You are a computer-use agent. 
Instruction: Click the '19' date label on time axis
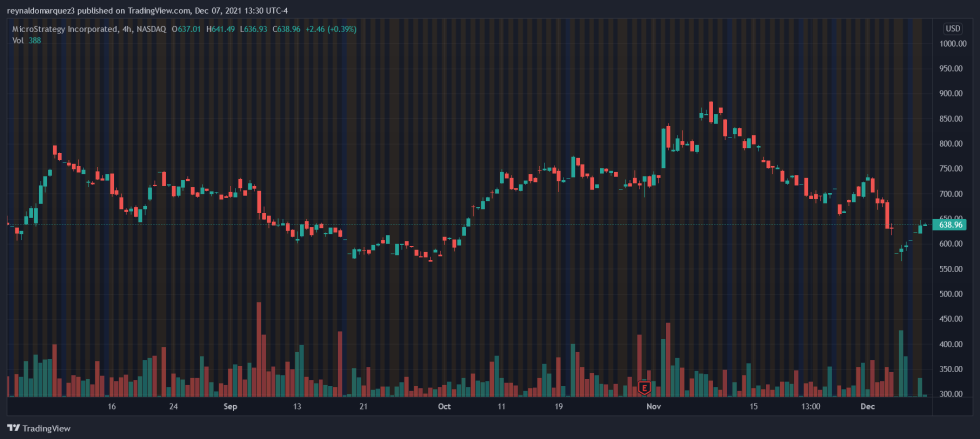(559, 407)
